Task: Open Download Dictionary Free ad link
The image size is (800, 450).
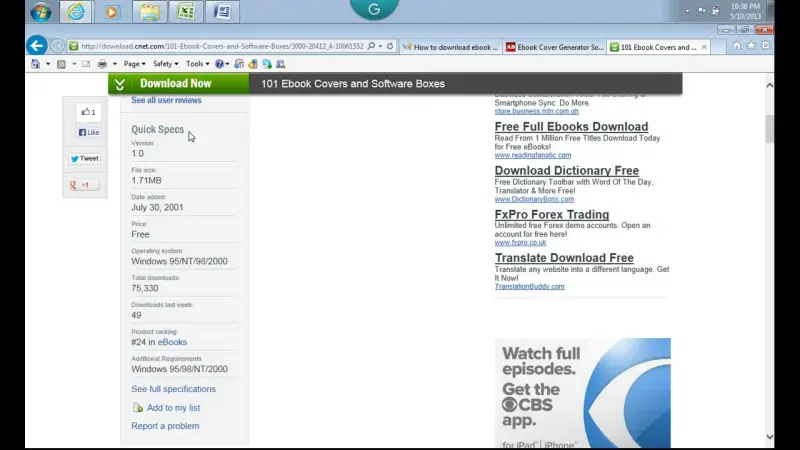Action: pos(567,170)
